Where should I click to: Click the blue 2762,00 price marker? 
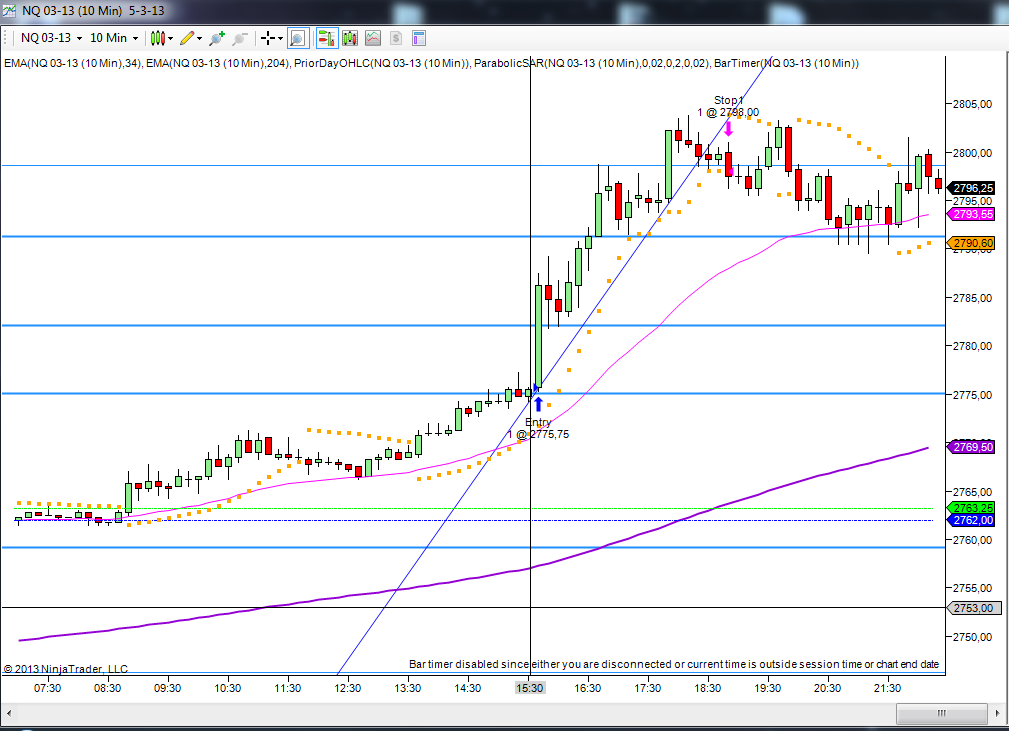971,520
